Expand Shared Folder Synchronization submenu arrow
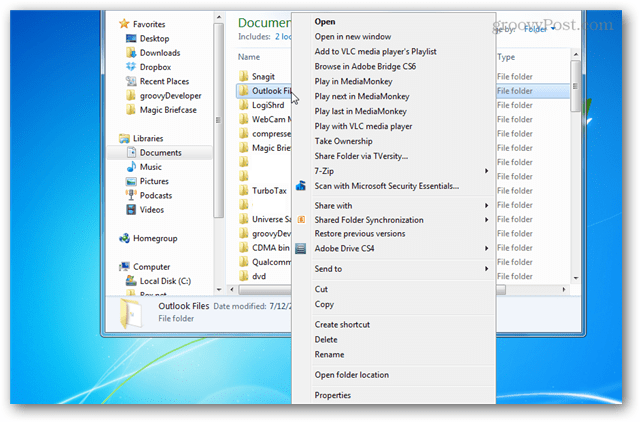This screenshot has height=422, width=640. tap(486, 220)
